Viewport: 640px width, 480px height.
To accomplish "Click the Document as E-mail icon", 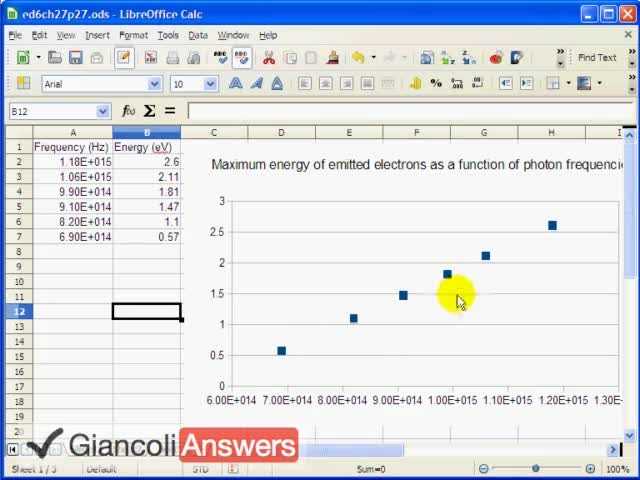I will coord(97,58).
